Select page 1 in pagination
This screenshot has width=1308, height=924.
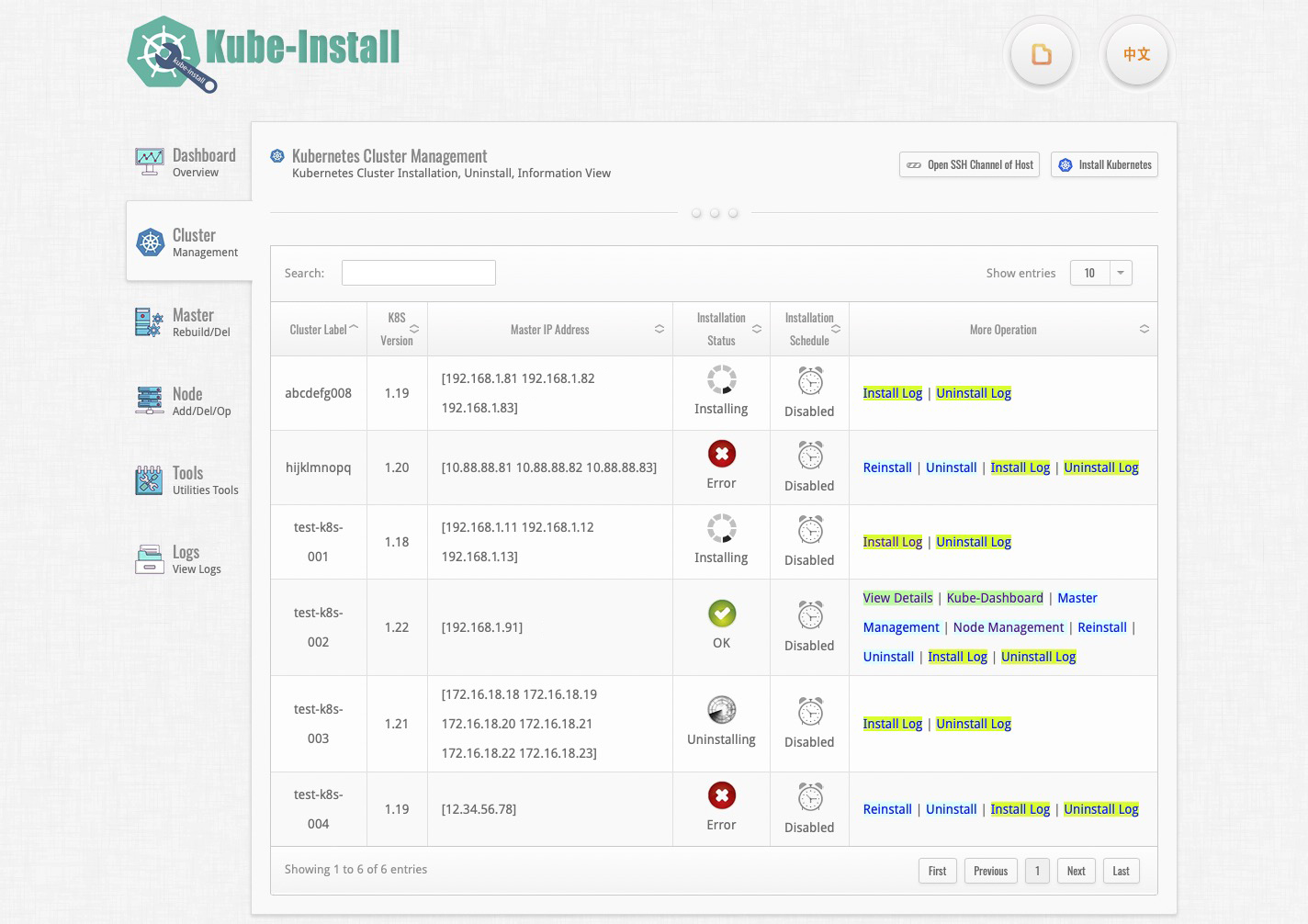[x=1037, y=871]
